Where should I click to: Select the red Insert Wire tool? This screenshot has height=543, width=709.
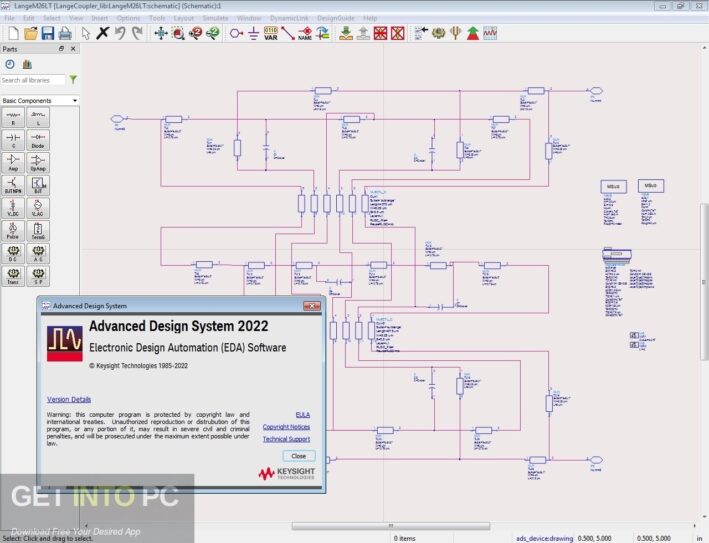pyautogui.click(x=288, y=33)
